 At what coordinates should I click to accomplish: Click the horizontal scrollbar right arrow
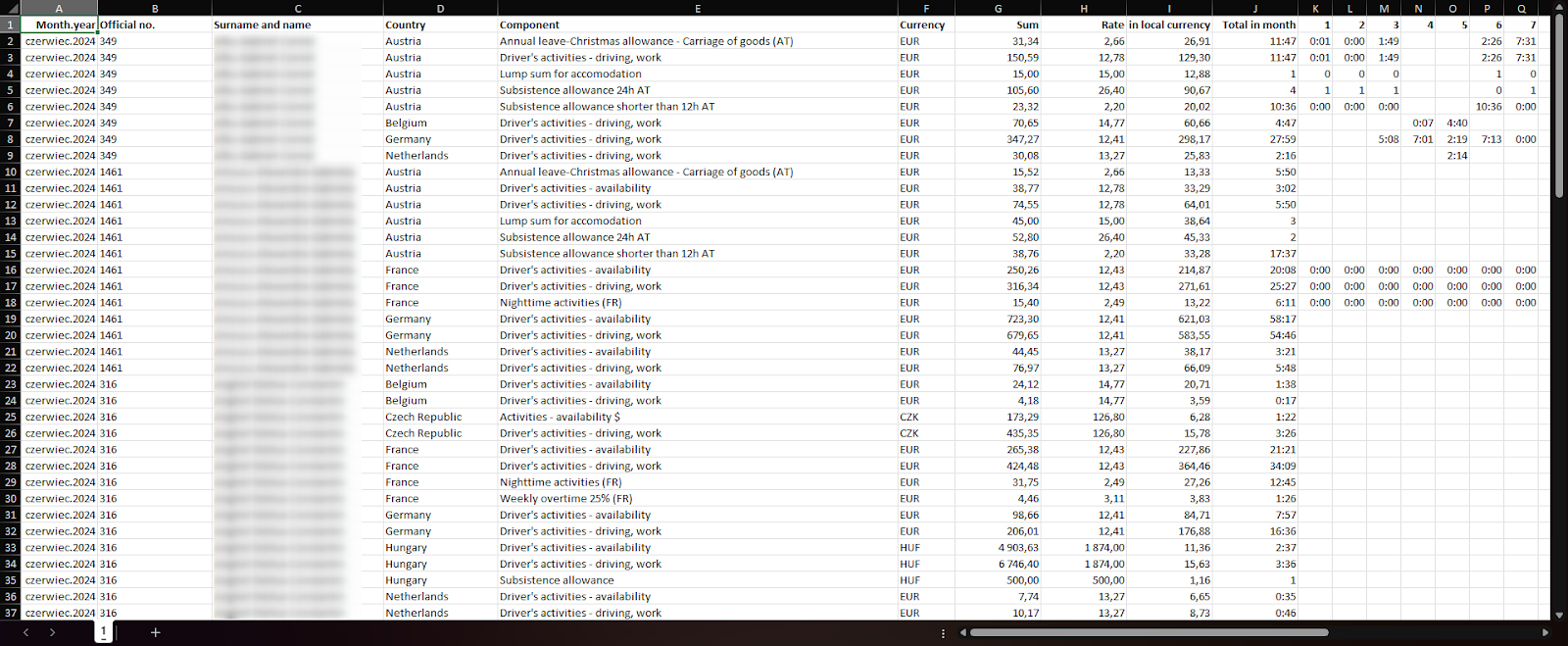1545,632
